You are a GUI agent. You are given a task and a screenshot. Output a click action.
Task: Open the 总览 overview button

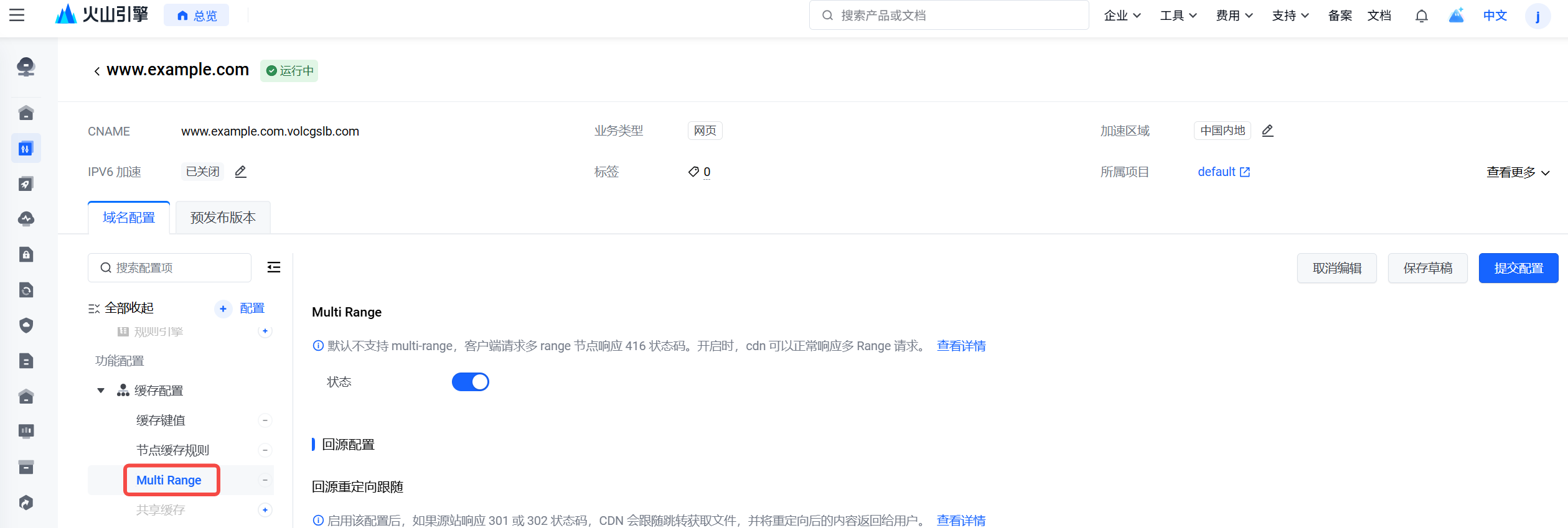(x=196, y=16)
